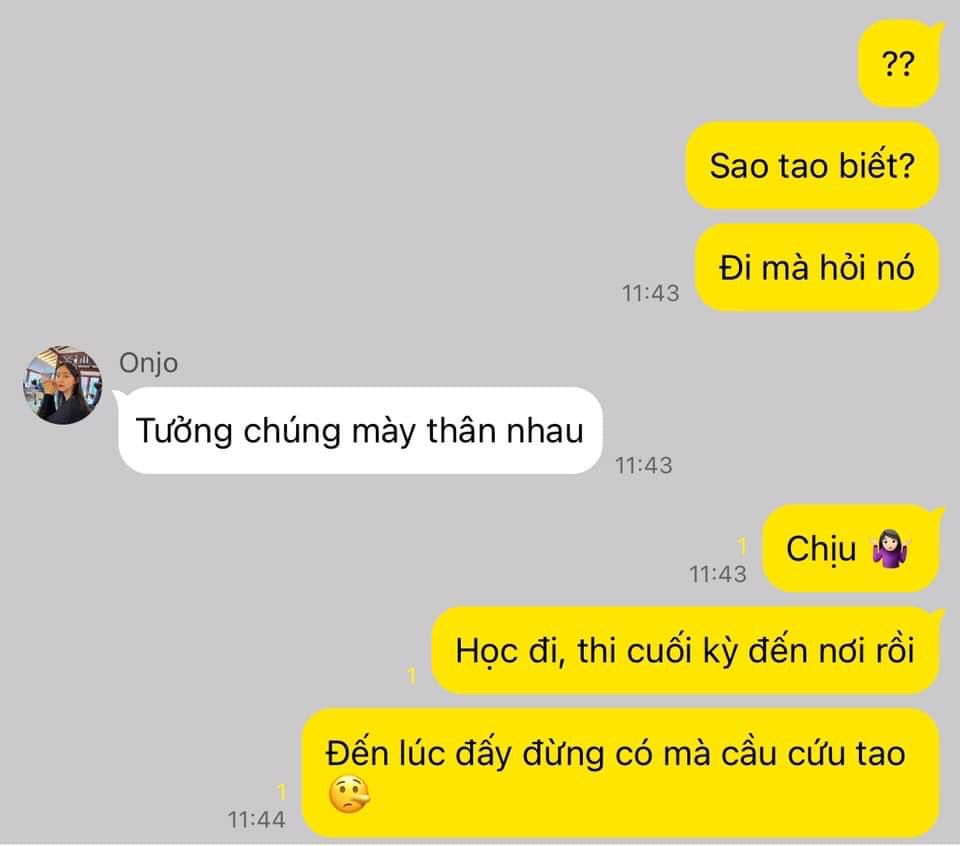
Task: Tap the "Sao tao biết?" message bubble
Action: click(812, 166)
